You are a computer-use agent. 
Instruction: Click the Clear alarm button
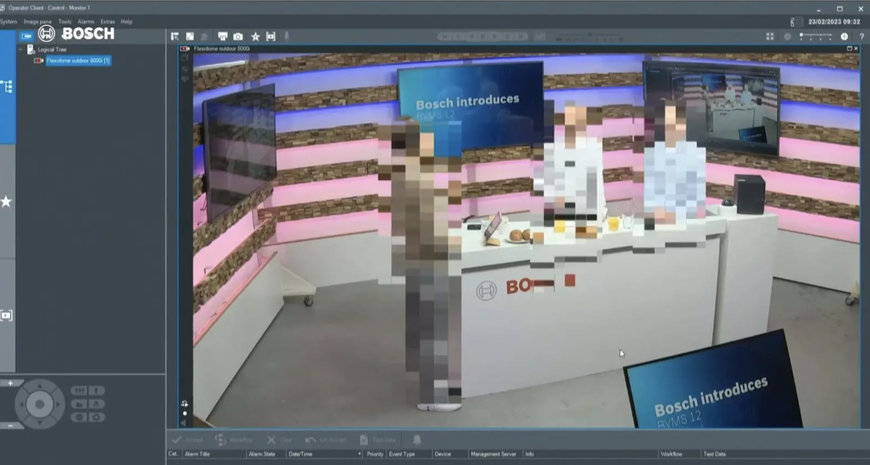tap(279, 440)
